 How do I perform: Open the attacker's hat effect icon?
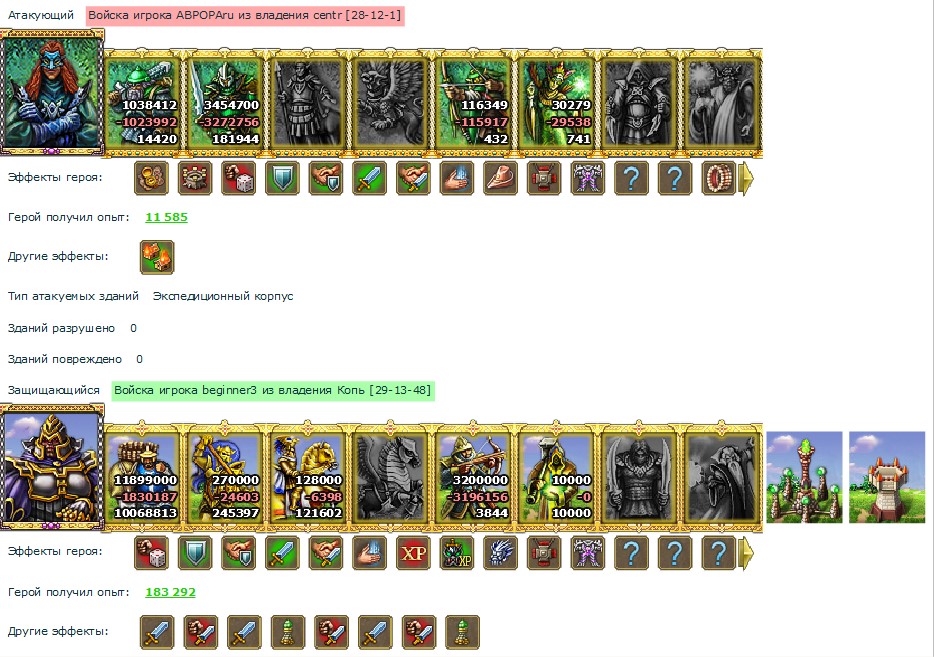pos(500,178)
